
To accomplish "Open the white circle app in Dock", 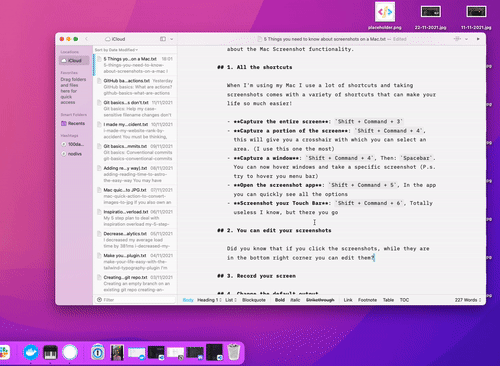I will (70, 352).
